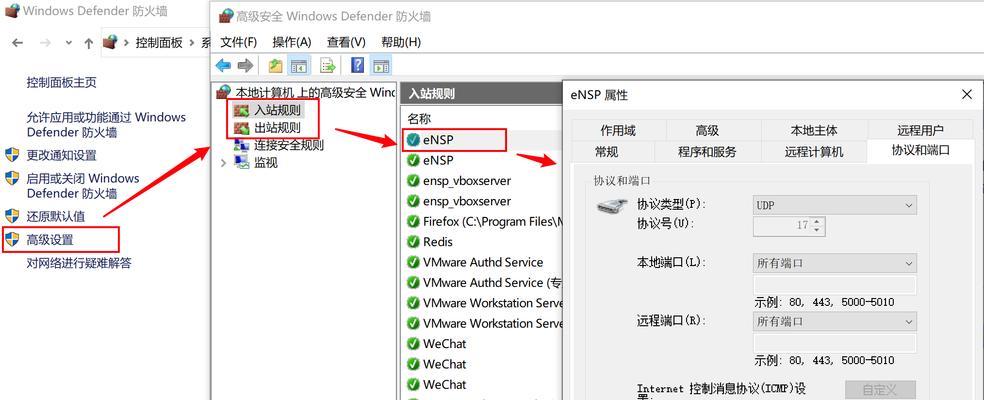Switch to the 远程计算机 tab
This screenshot has height=400, width=984.
814,152
